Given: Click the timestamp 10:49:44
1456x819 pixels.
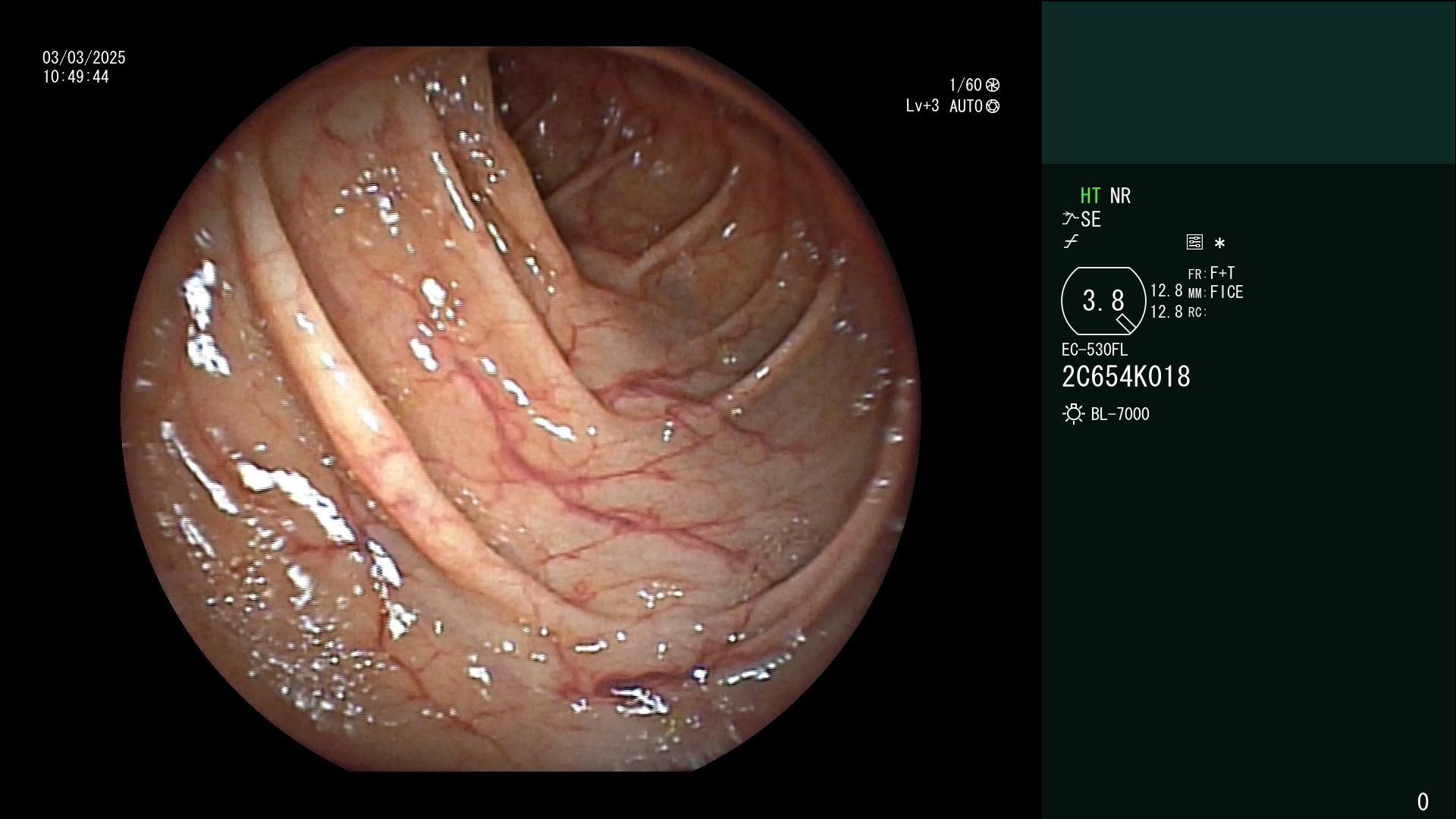Looking at the screenshot, I should tap(76, 77).
